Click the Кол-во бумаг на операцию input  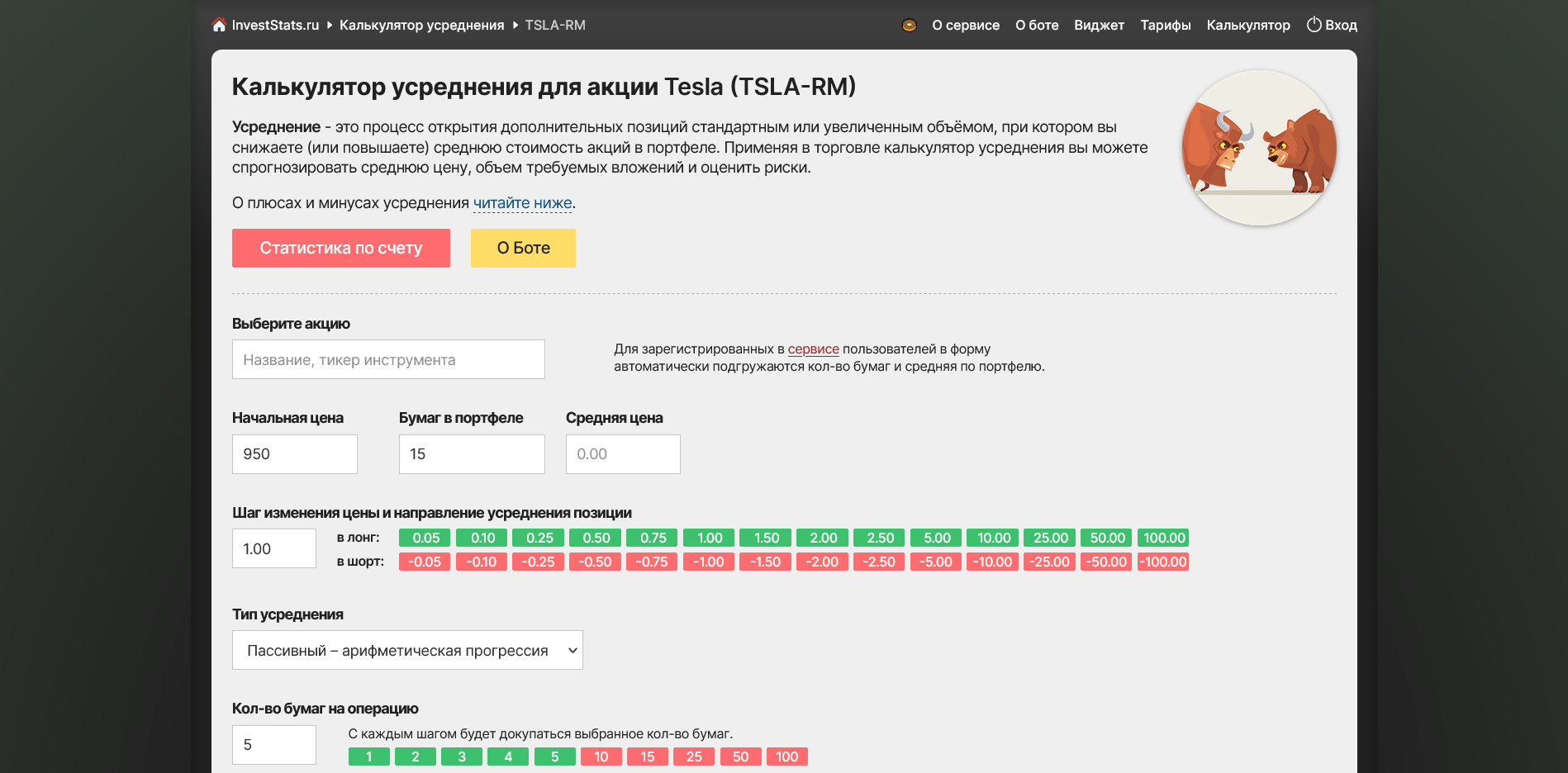tap(274, 745)
